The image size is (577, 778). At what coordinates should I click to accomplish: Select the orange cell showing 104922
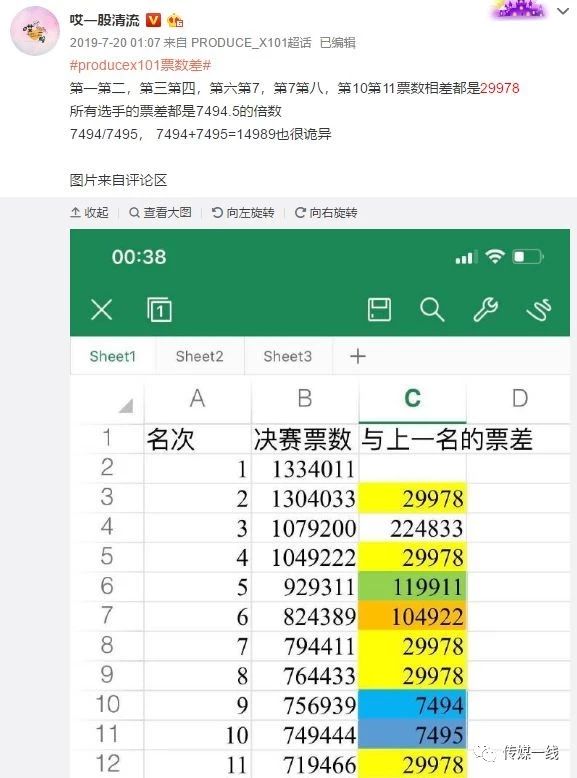point(412,617)
